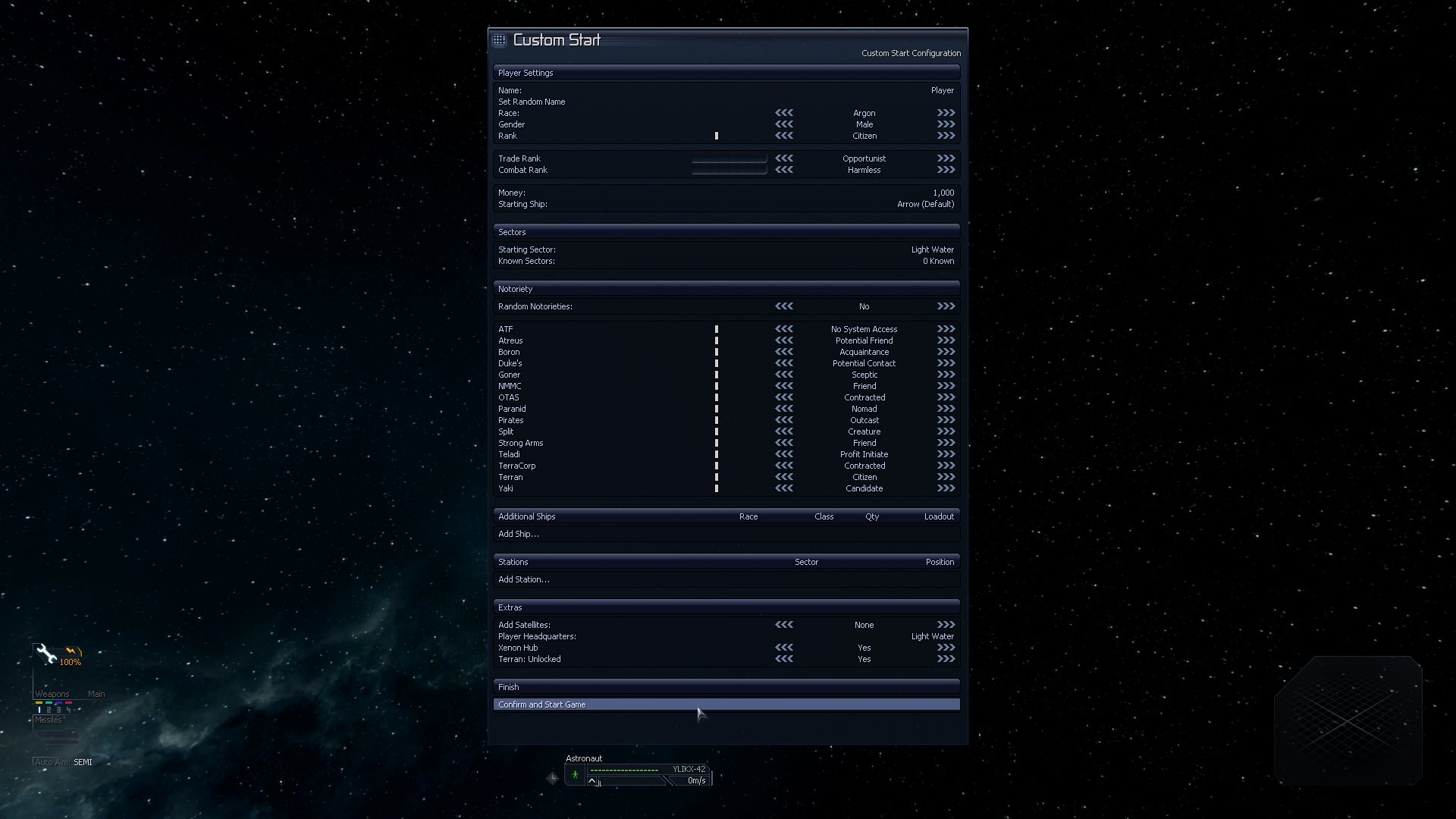Click the Rank level indicator bar
1456x819 pixels.
click(x=716, y=136)
